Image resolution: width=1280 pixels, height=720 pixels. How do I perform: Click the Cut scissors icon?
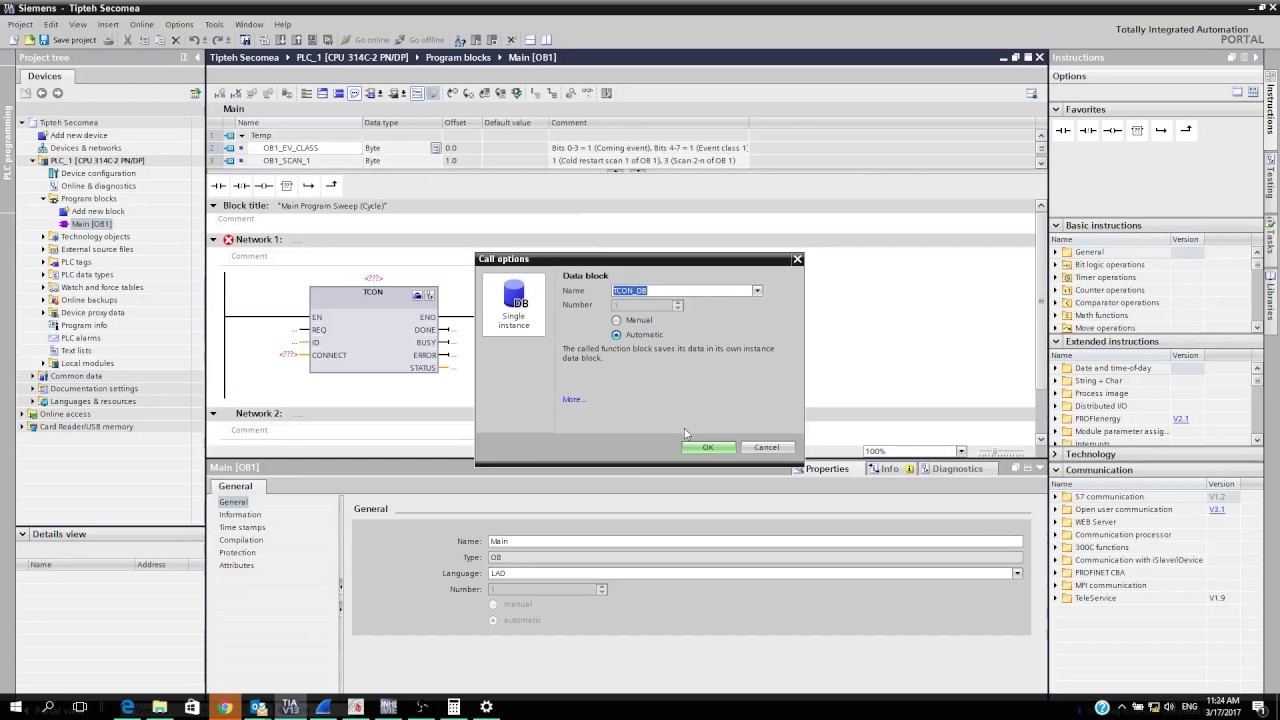(127, 40)
